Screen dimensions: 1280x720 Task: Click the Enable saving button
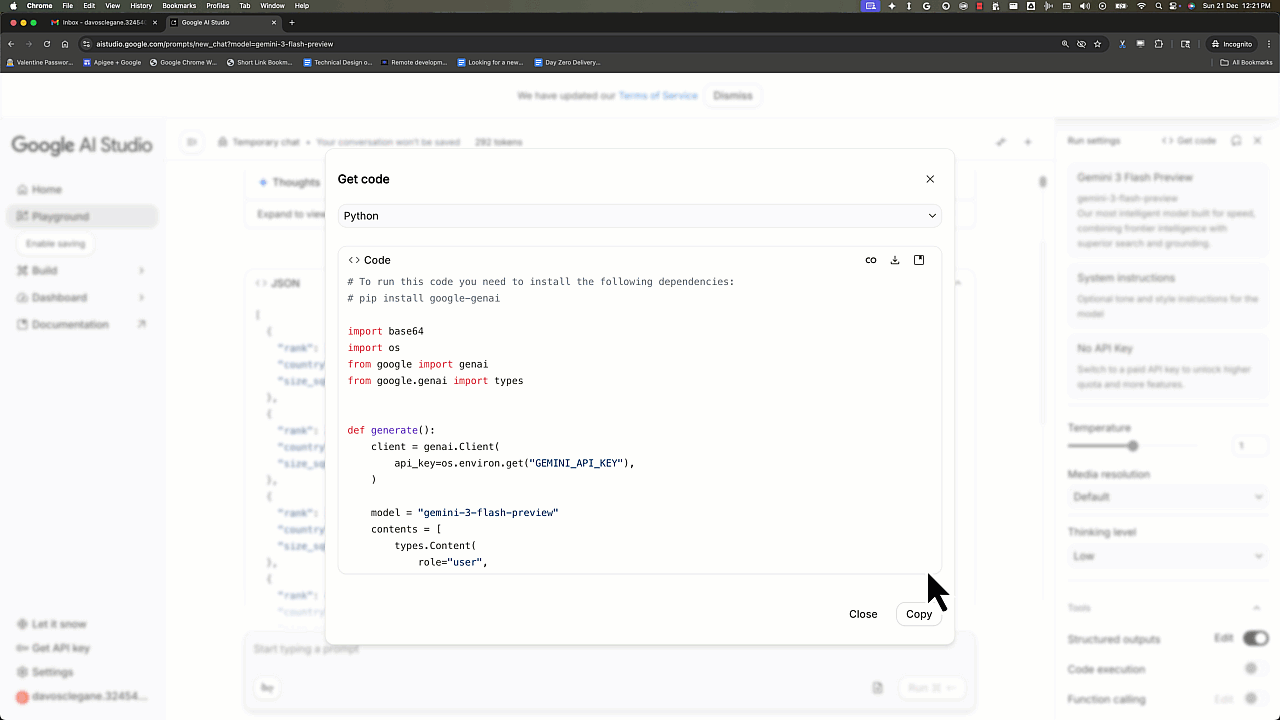[x=56, y=244]
